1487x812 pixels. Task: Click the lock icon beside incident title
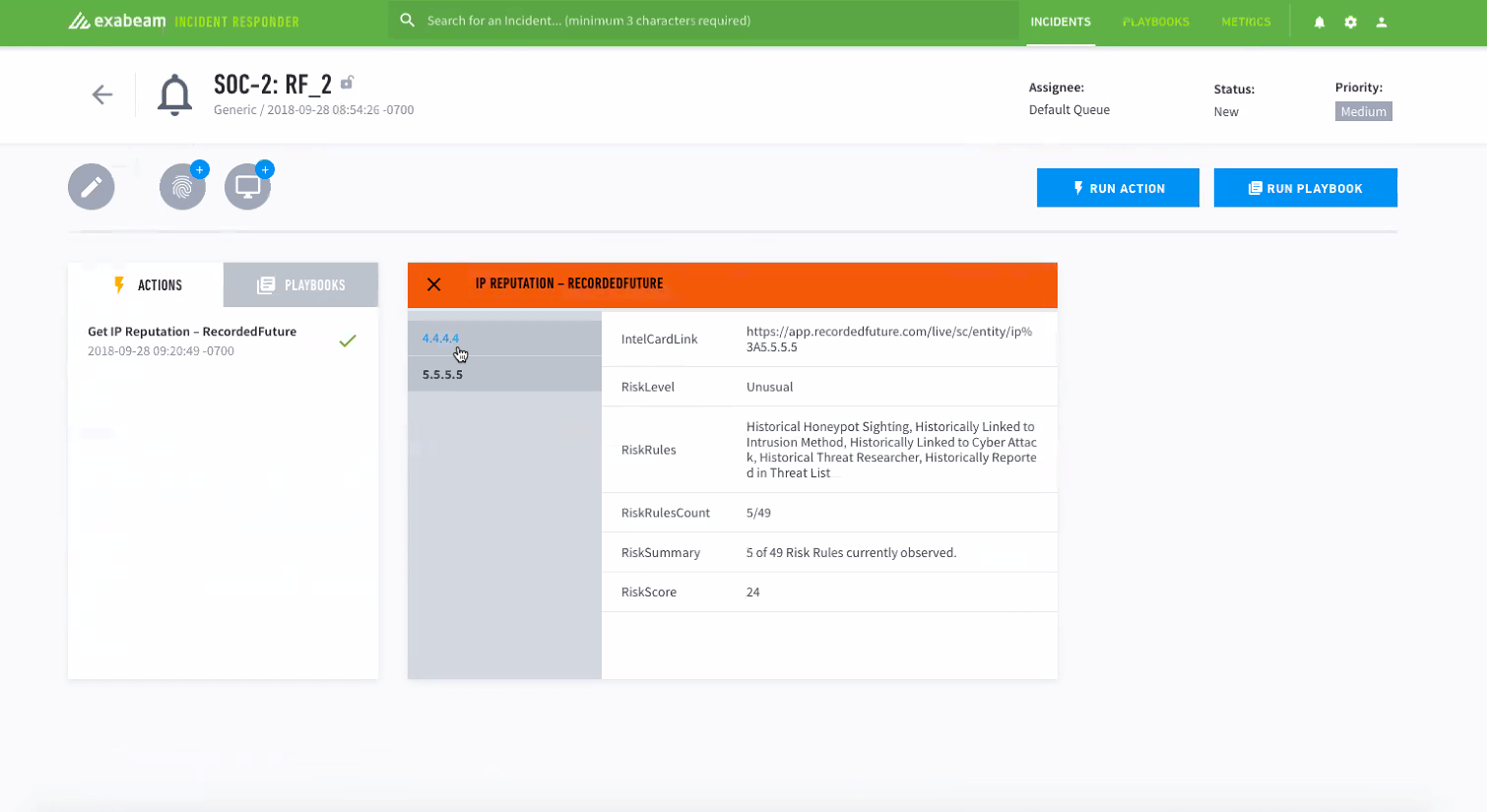347,83
